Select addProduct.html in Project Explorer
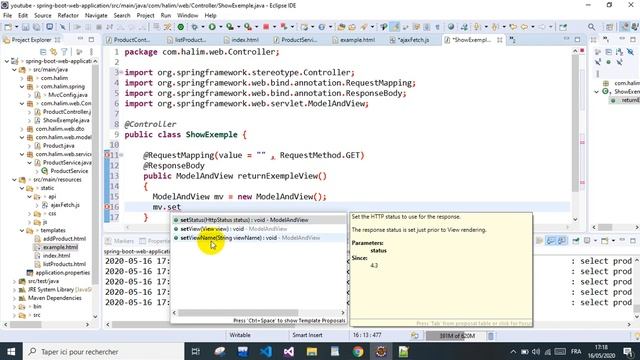Viewport: 640px width, 360px height. pos(64,239)
